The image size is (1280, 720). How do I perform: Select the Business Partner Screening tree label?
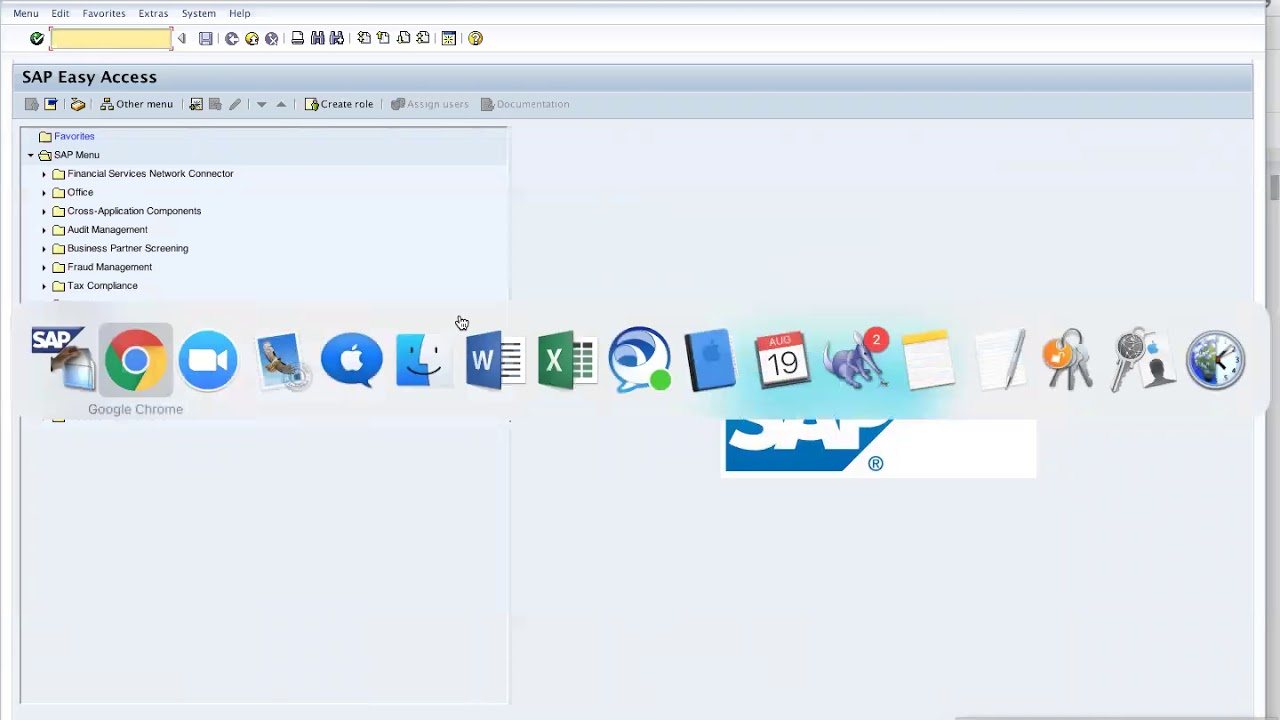(x=128, y=248)
